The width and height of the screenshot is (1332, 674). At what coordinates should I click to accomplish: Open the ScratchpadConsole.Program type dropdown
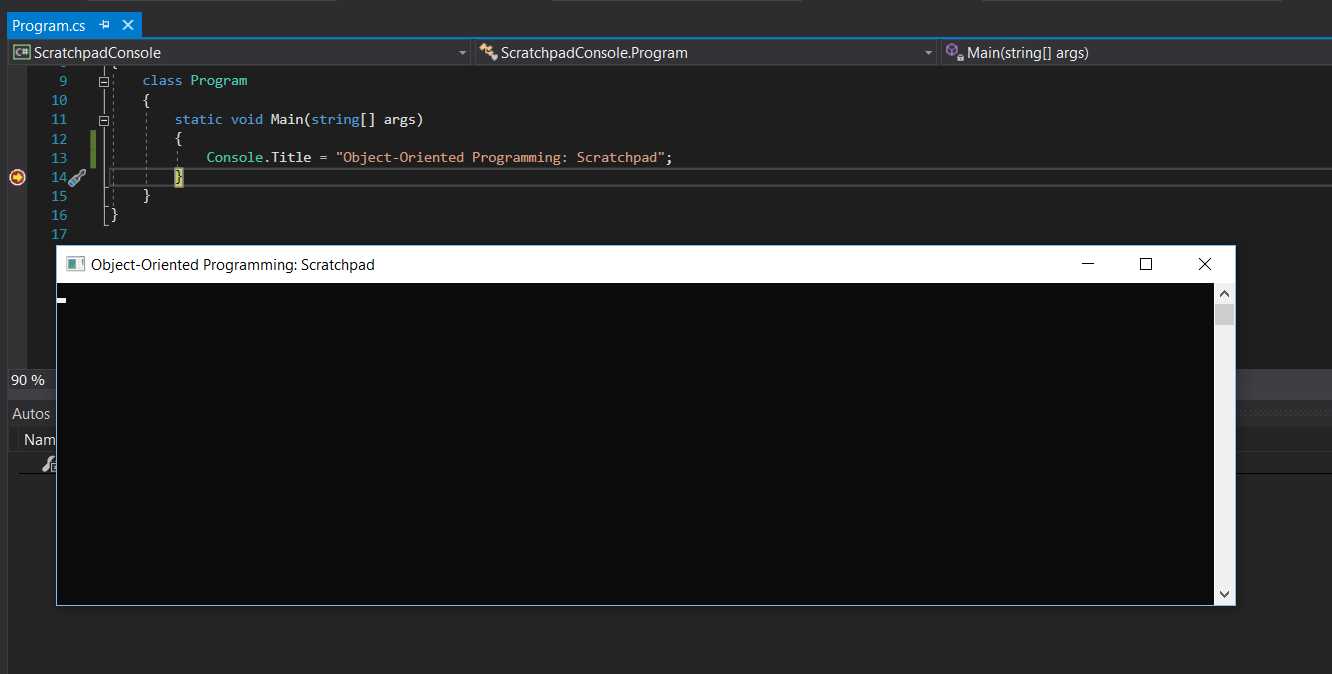point(929,53)
